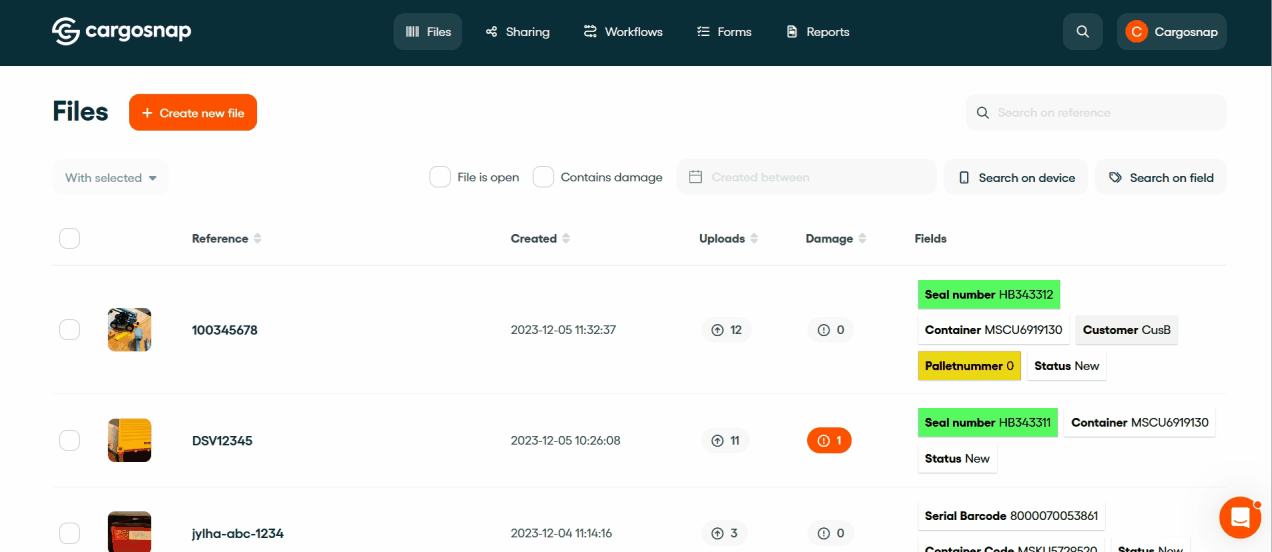Switch to the Workflows tab
Image resolution: width=1272 pixels, height=552 pixels.
pos(623,32)
